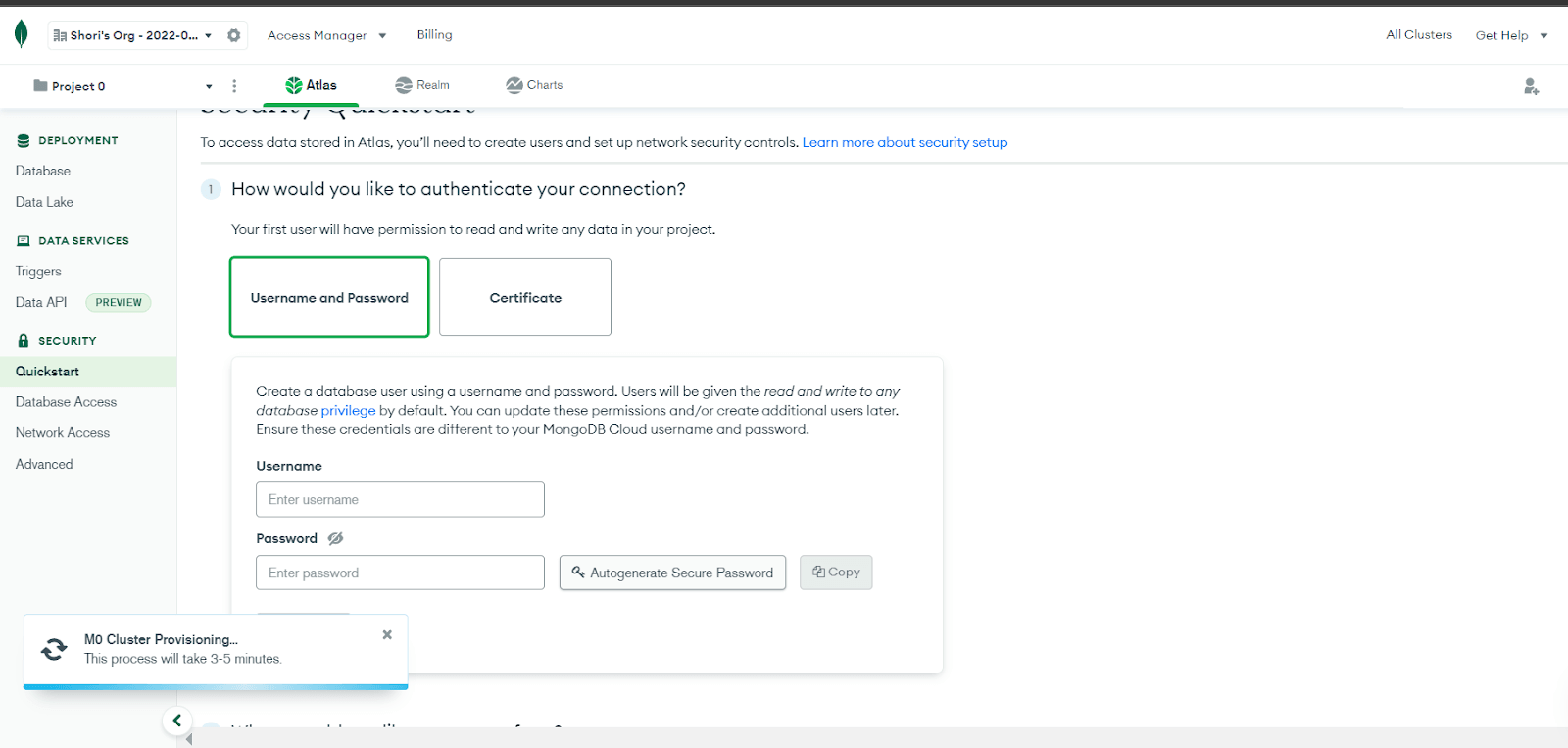Click the Charts tab icon

coord(514,85)
